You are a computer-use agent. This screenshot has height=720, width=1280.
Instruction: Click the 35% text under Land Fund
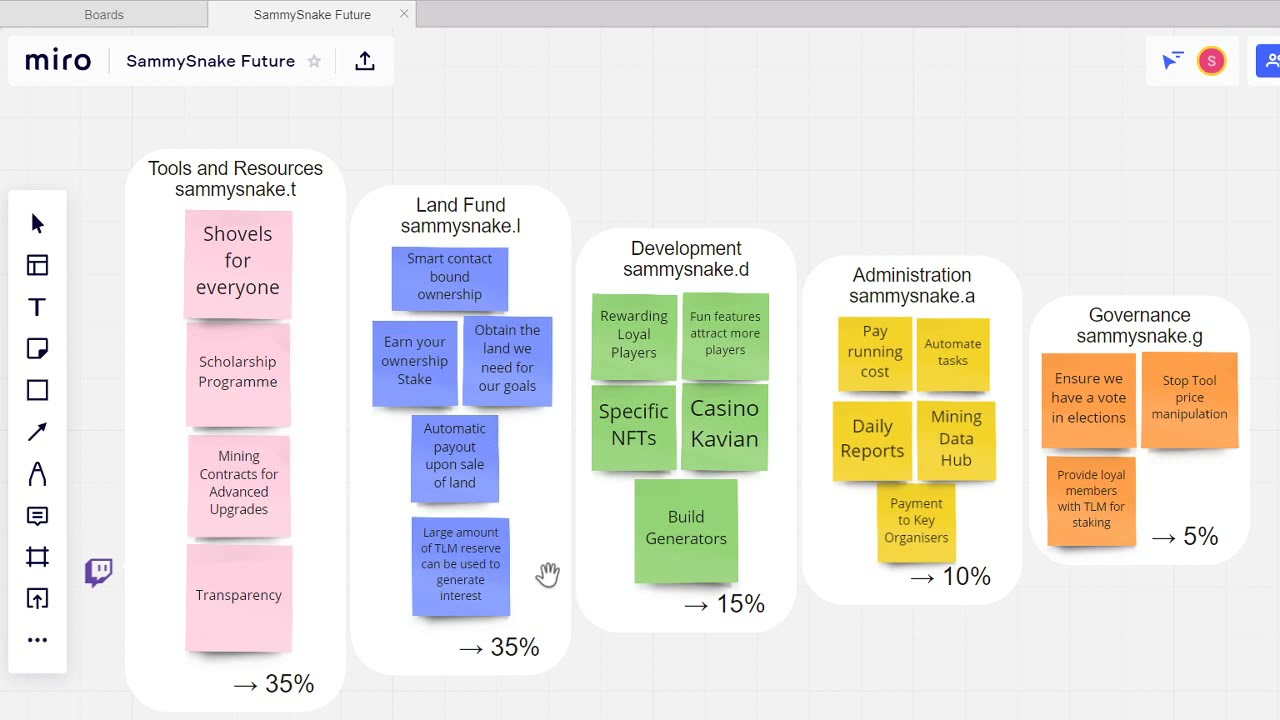click(x=515, y=648)
